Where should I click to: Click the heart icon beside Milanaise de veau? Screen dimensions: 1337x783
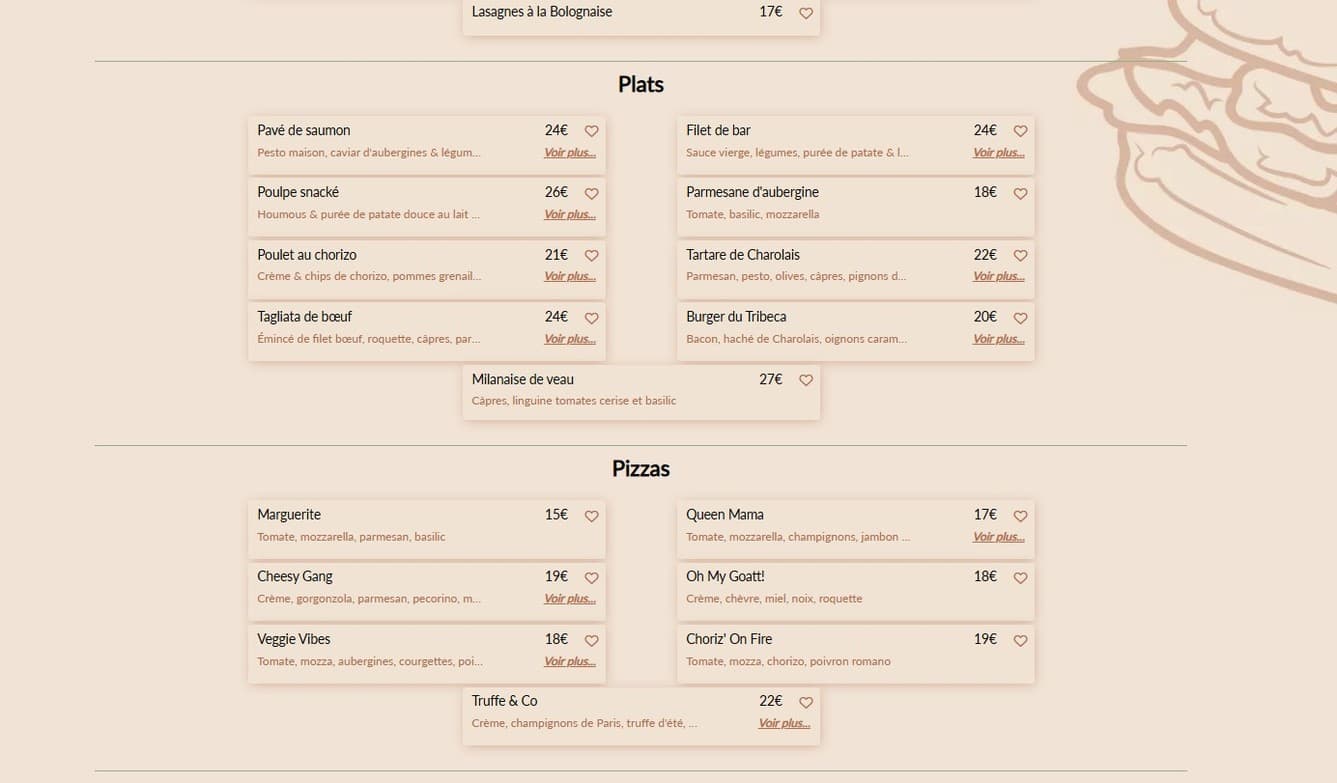(806, 380)
